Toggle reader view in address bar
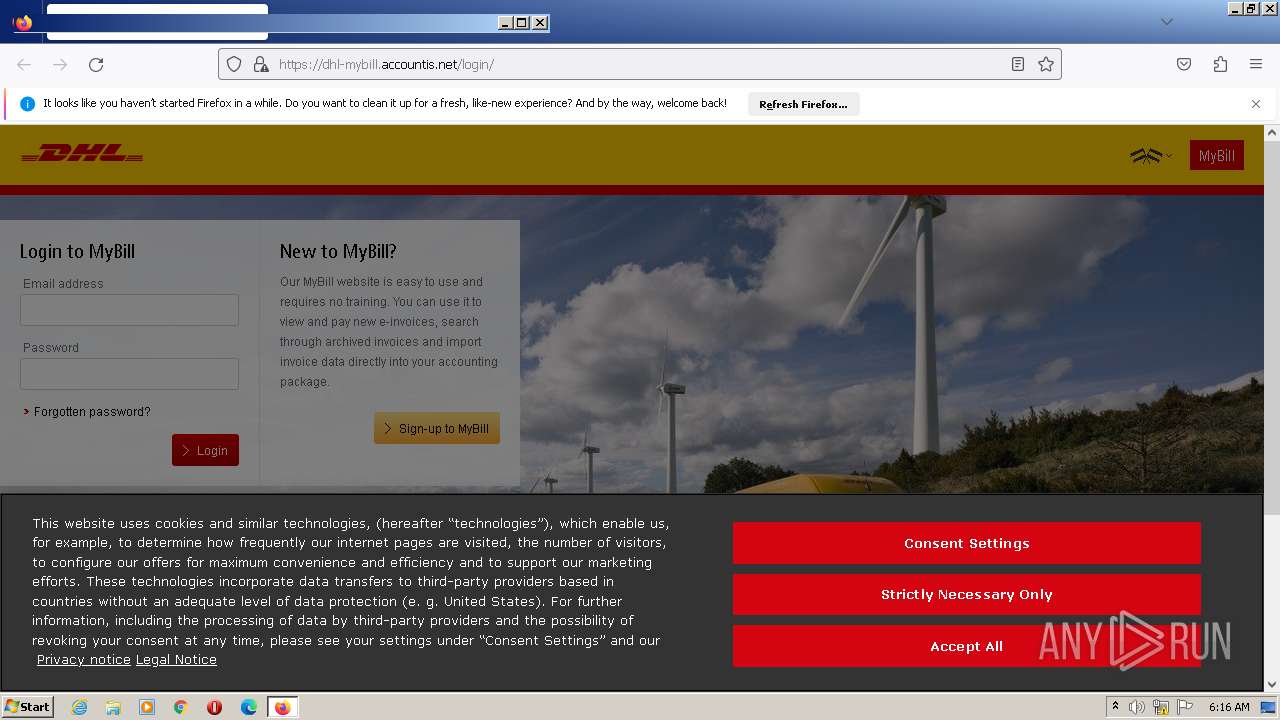The image size is (1280, 720). 1018,64
